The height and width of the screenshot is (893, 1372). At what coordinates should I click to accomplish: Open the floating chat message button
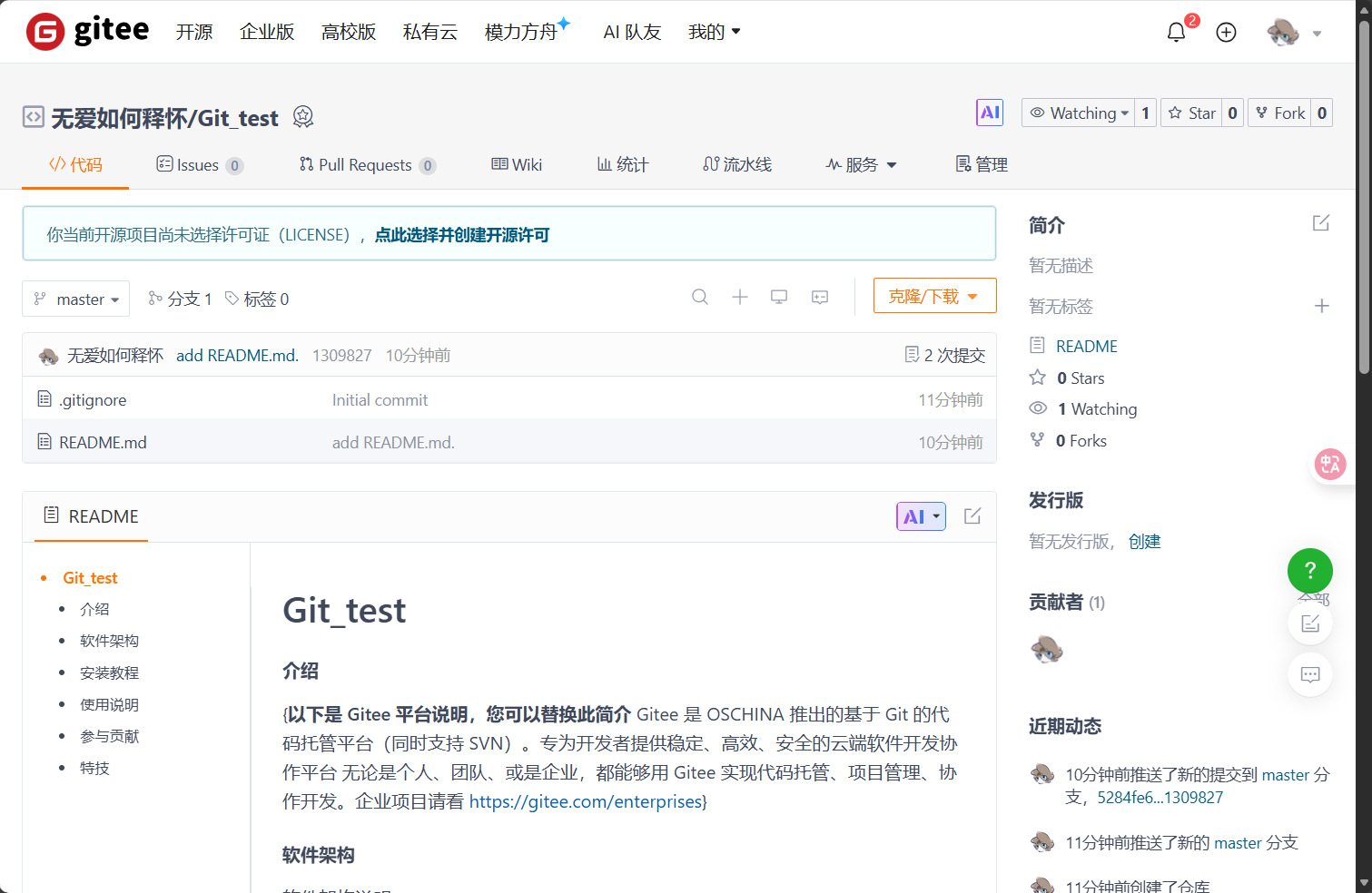(x=1310, y=674)
